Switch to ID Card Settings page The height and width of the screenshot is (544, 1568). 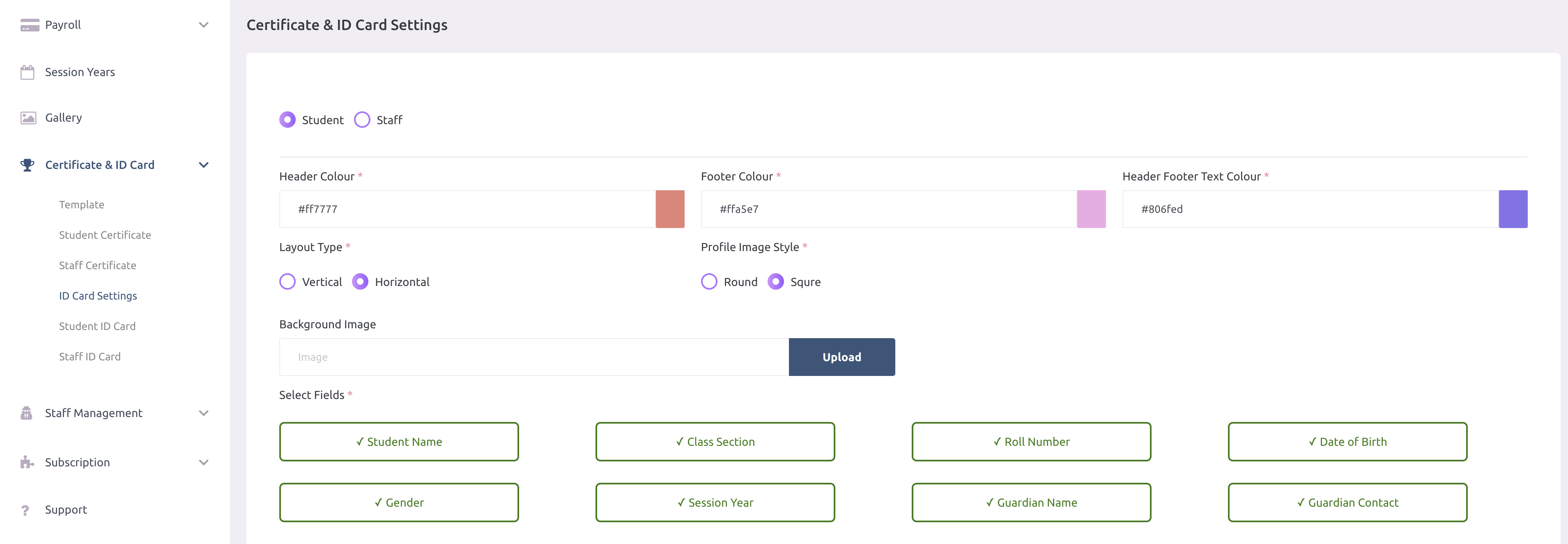pyautogui.click(x=98, y=295)
